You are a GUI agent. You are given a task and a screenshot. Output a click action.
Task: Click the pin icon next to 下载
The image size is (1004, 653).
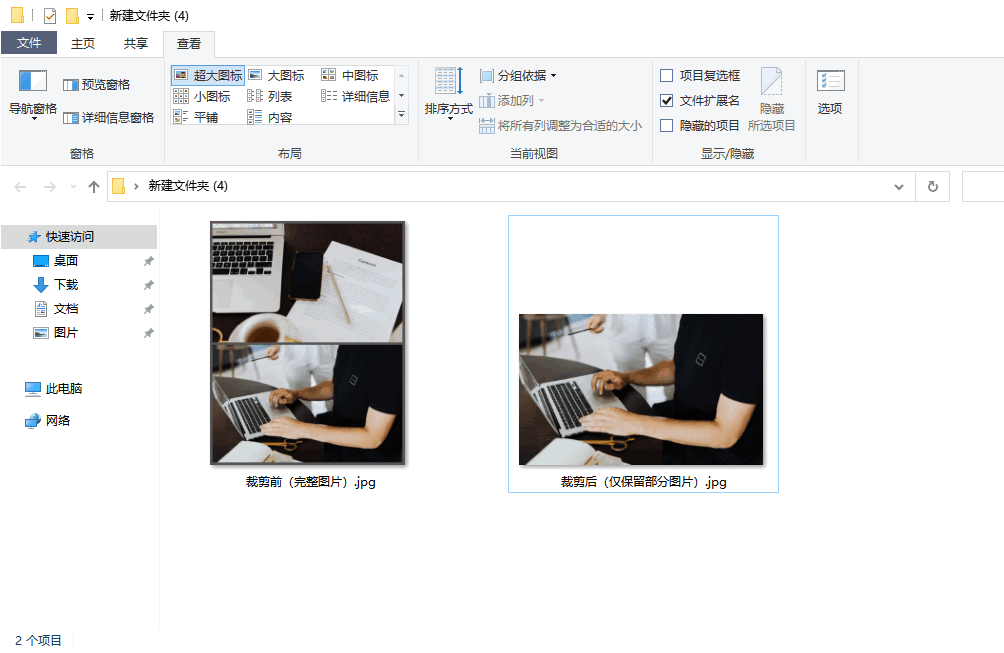(x=149, y=285)
